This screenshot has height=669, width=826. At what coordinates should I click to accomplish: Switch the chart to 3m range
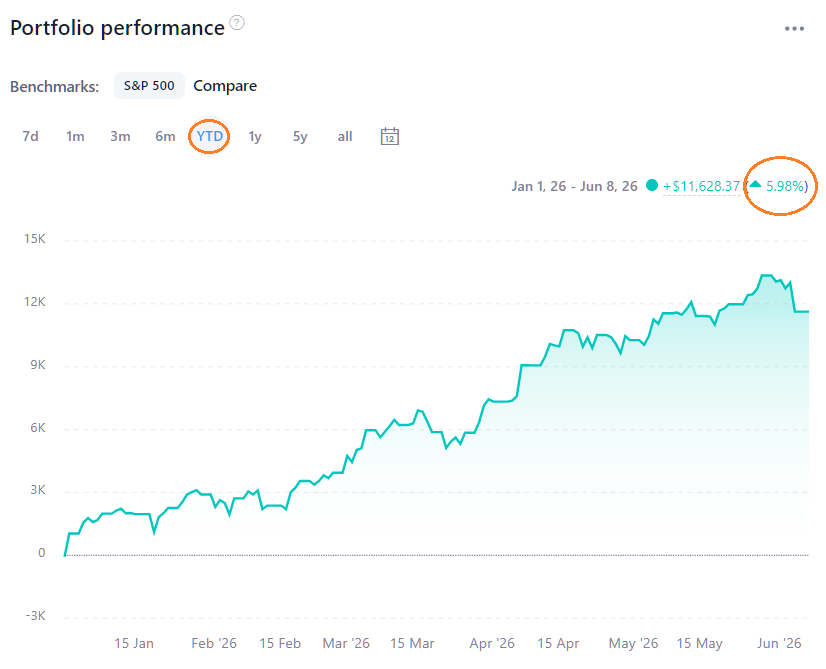(x=120, y=136)
